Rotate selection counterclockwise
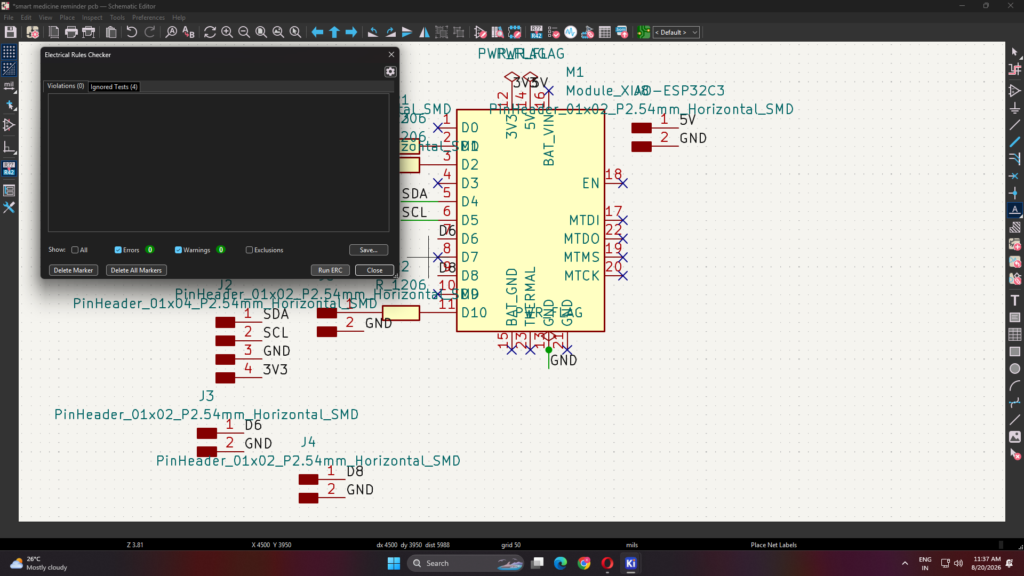Screen dimensions: 1024x576 point(373,32)
